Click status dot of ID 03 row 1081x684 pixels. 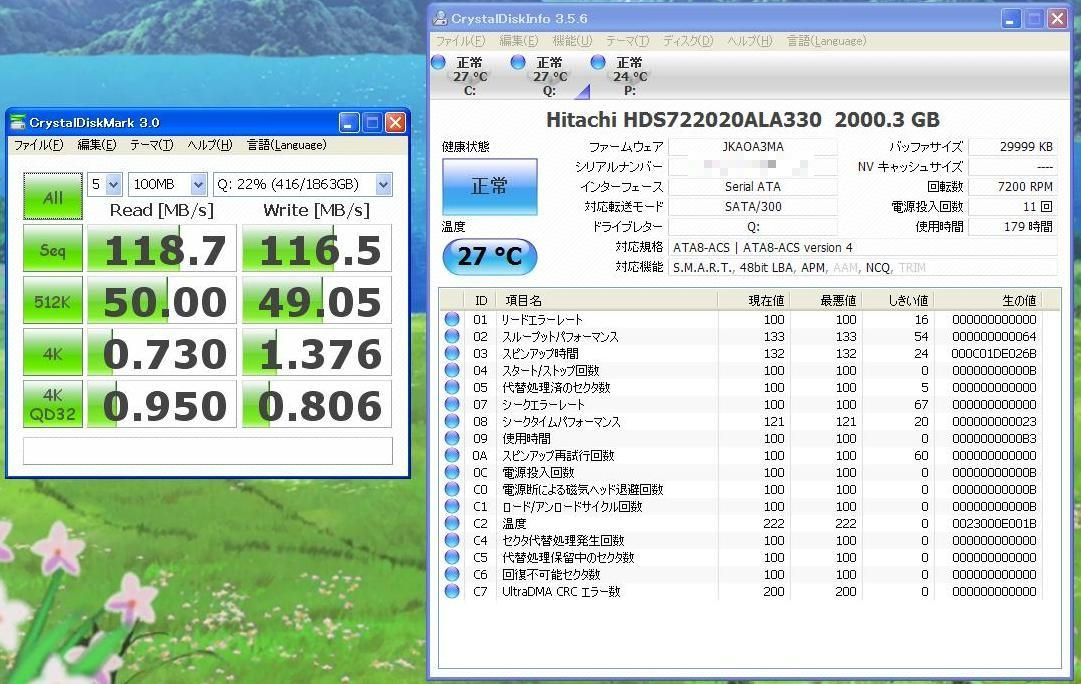tap(452, 353)
